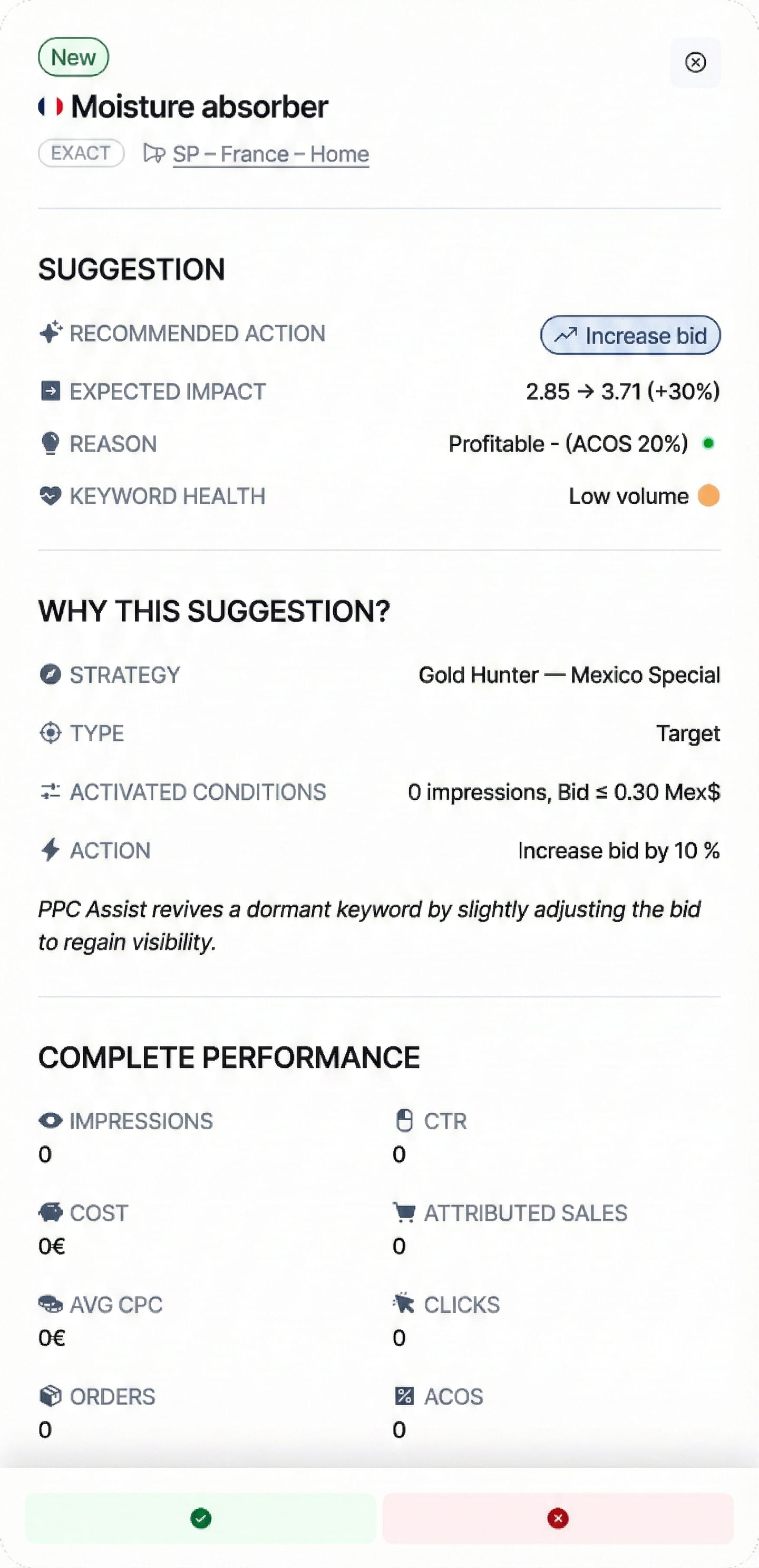Click the EXACT match type tag
The width and height of the screenshot is (759, 1568).
tap(81, 153)
